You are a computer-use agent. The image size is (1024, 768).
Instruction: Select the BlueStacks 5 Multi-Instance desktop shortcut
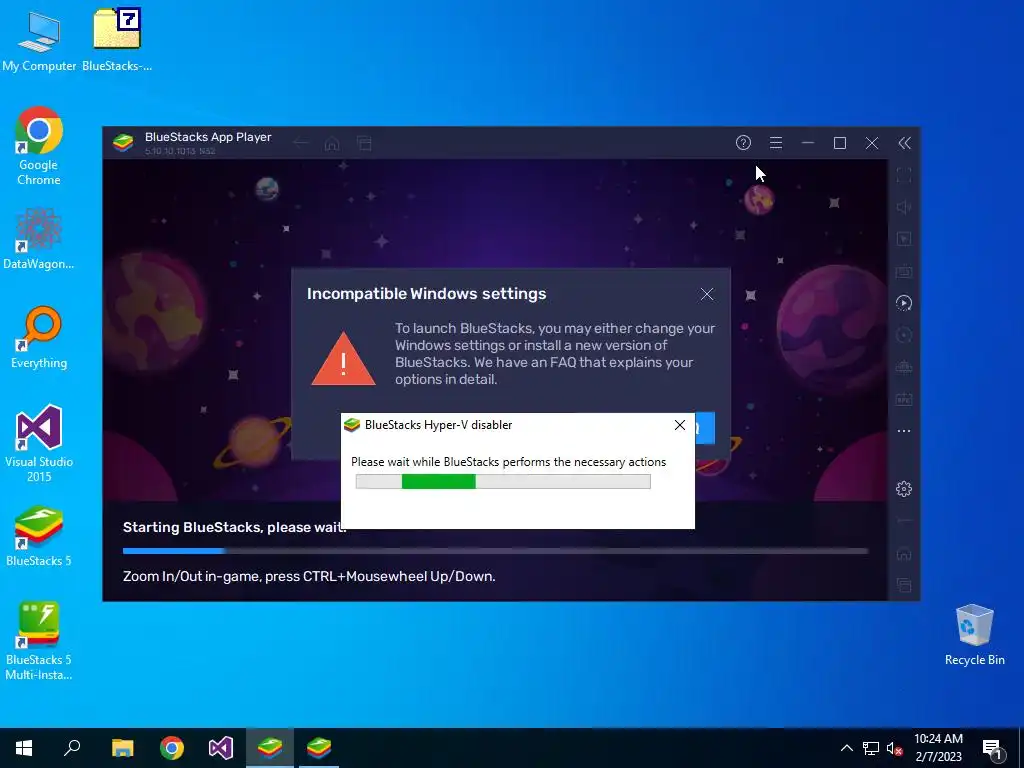point(39,641)
